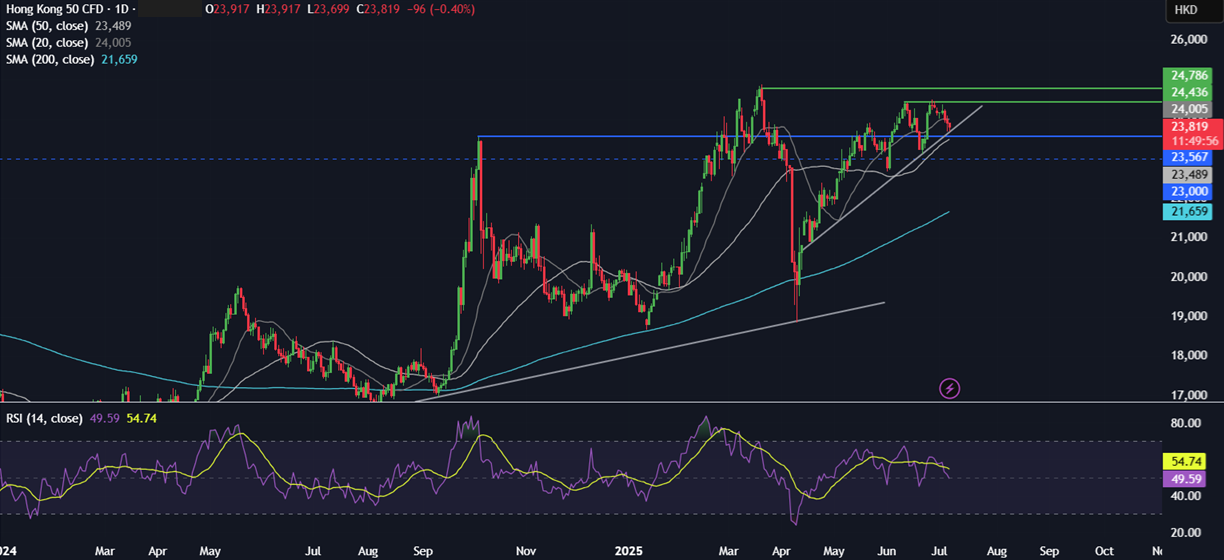Click the O23,917 open value in header
Viewport: 1224px width, 560px height.
[228, 9]
